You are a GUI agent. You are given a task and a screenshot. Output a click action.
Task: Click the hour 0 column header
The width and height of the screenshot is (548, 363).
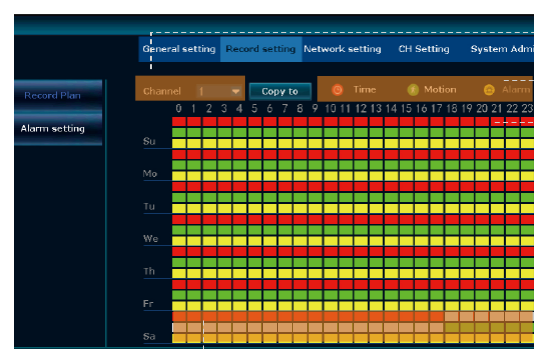coord(179,109)
